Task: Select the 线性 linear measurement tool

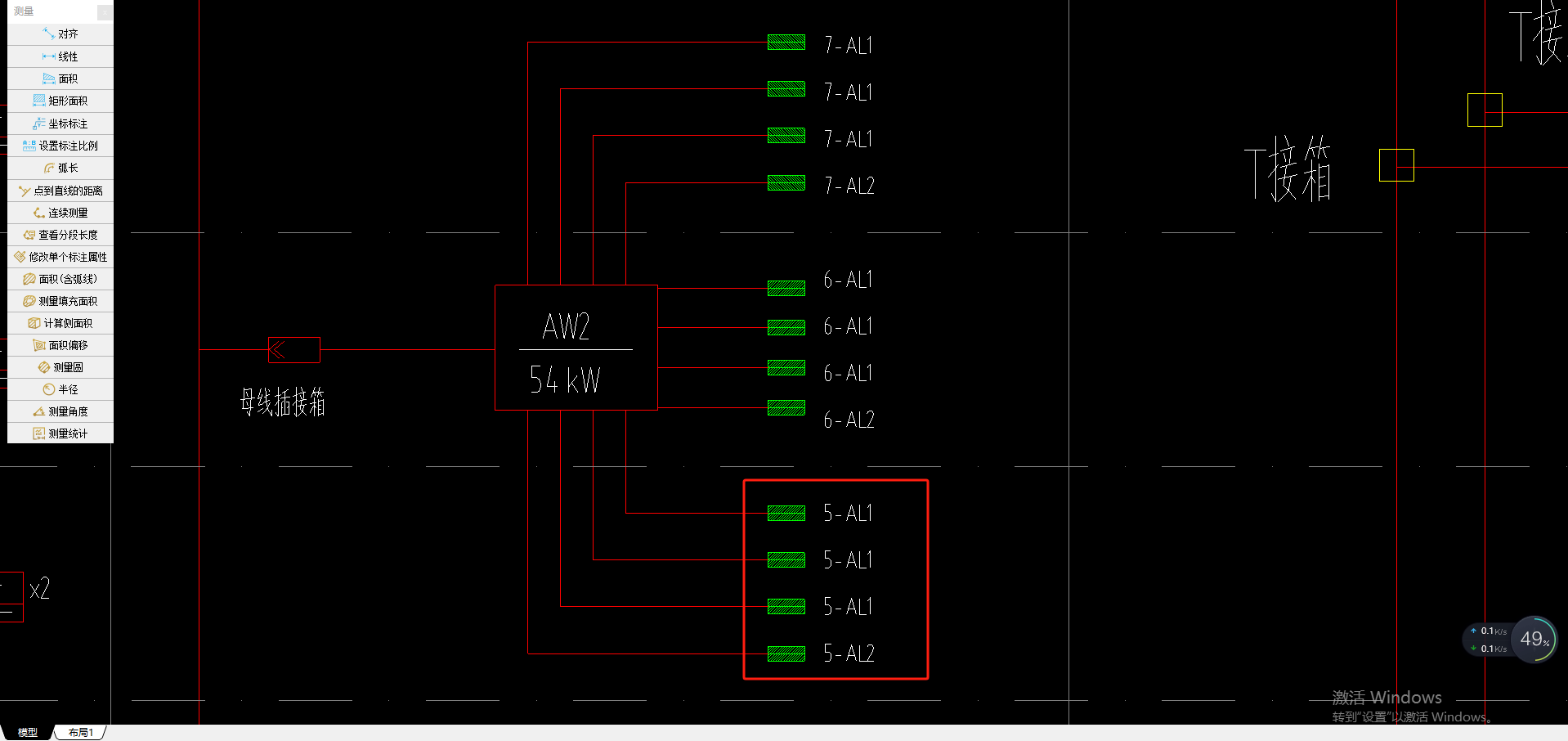Action: (x=60, y=56)
